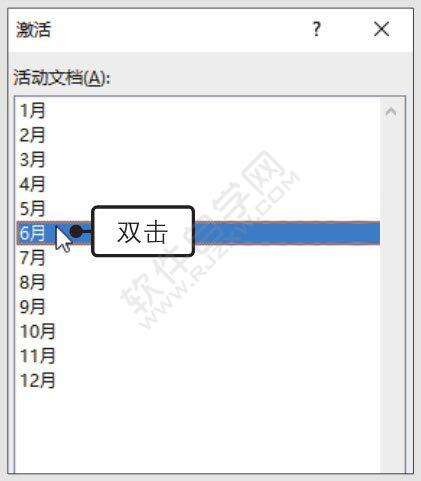Close the 激活 dialog

pyautogui.click(x=381, y=29)
